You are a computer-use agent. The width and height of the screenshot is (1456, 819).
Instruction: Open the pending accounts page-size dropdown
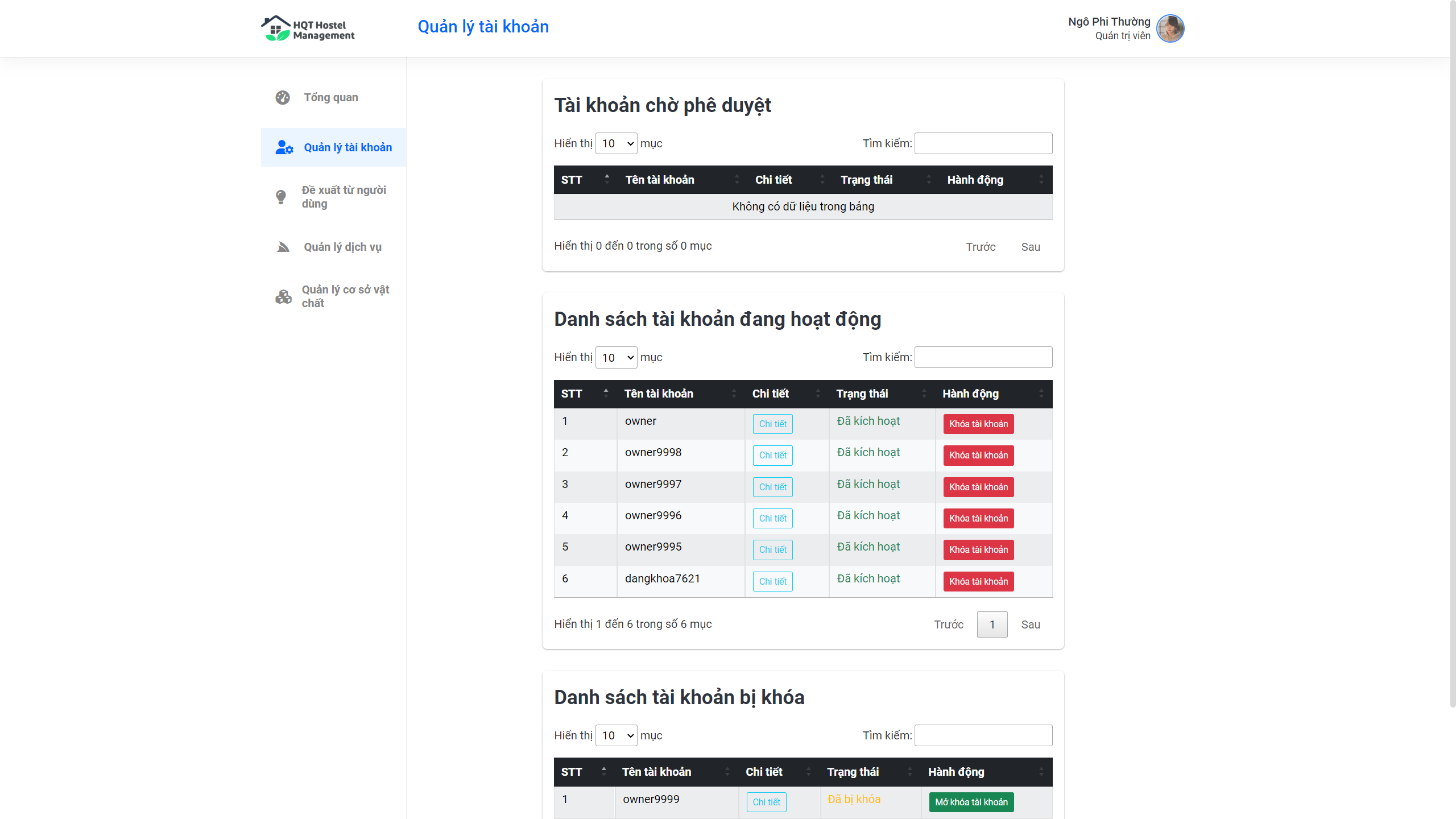pyautogui.click(x=616, y=143)
